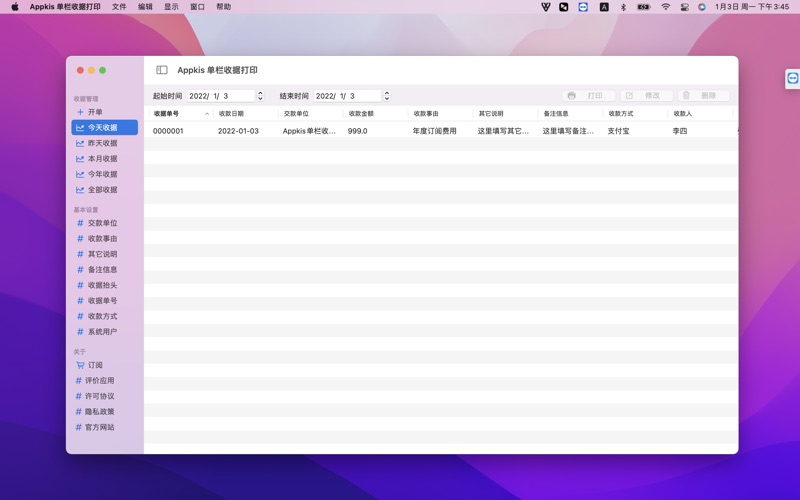Click the 年度订阅费用 cell
The image size is (800, 500).
[434, 131]
